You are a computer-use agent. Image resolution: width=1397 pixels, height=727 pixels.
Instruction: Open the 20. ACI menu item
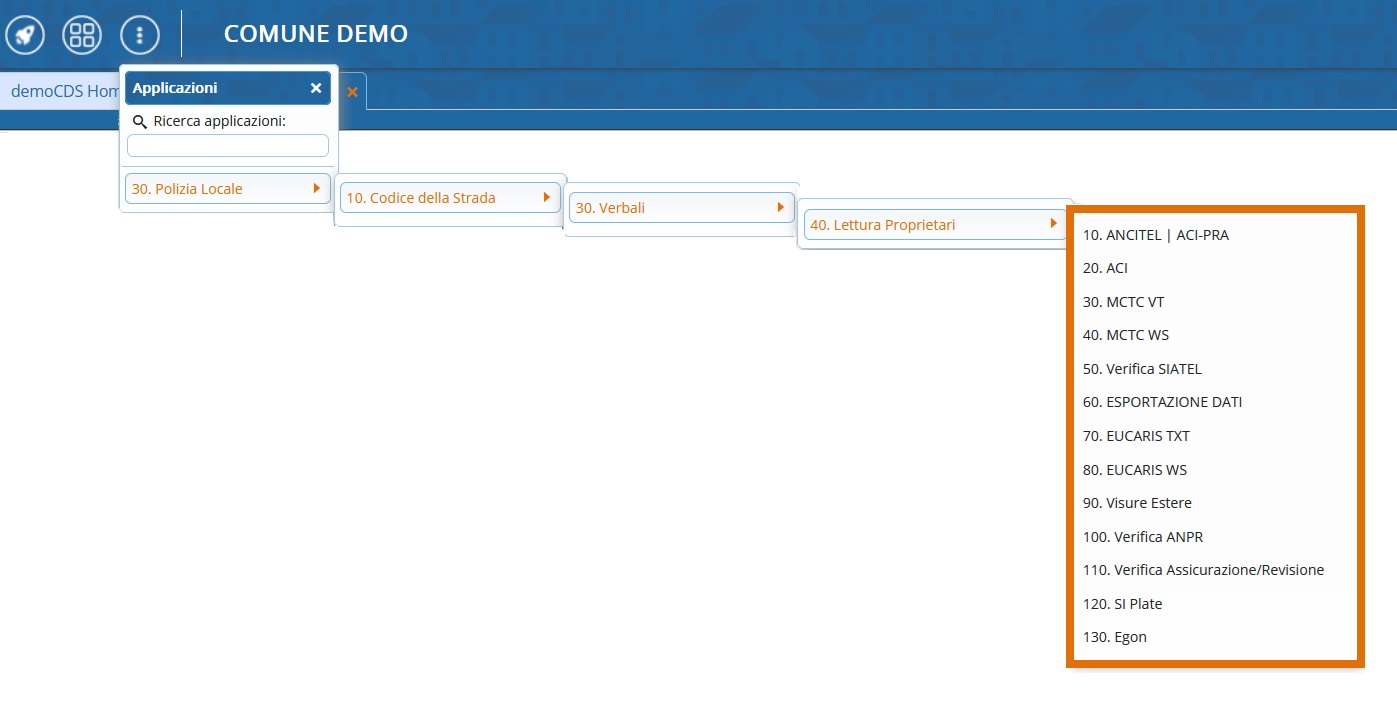tap(1105, 268)
